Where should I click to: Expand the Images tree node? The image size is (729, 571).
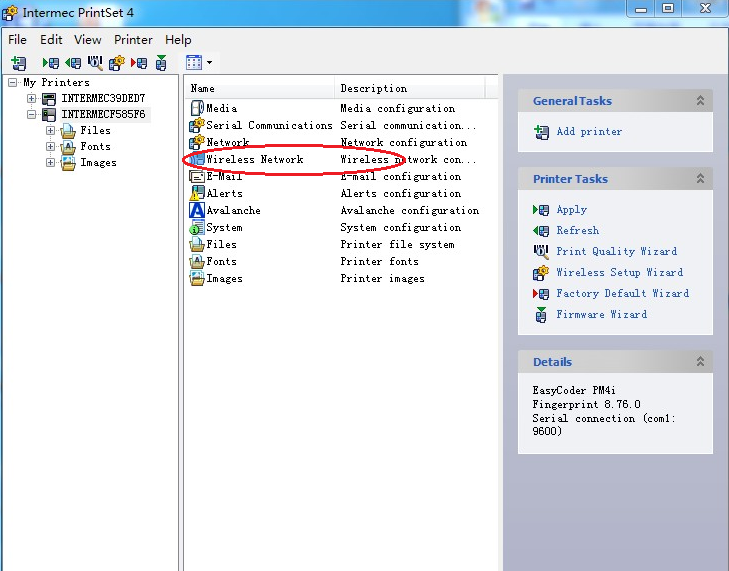tap(50, 163)
